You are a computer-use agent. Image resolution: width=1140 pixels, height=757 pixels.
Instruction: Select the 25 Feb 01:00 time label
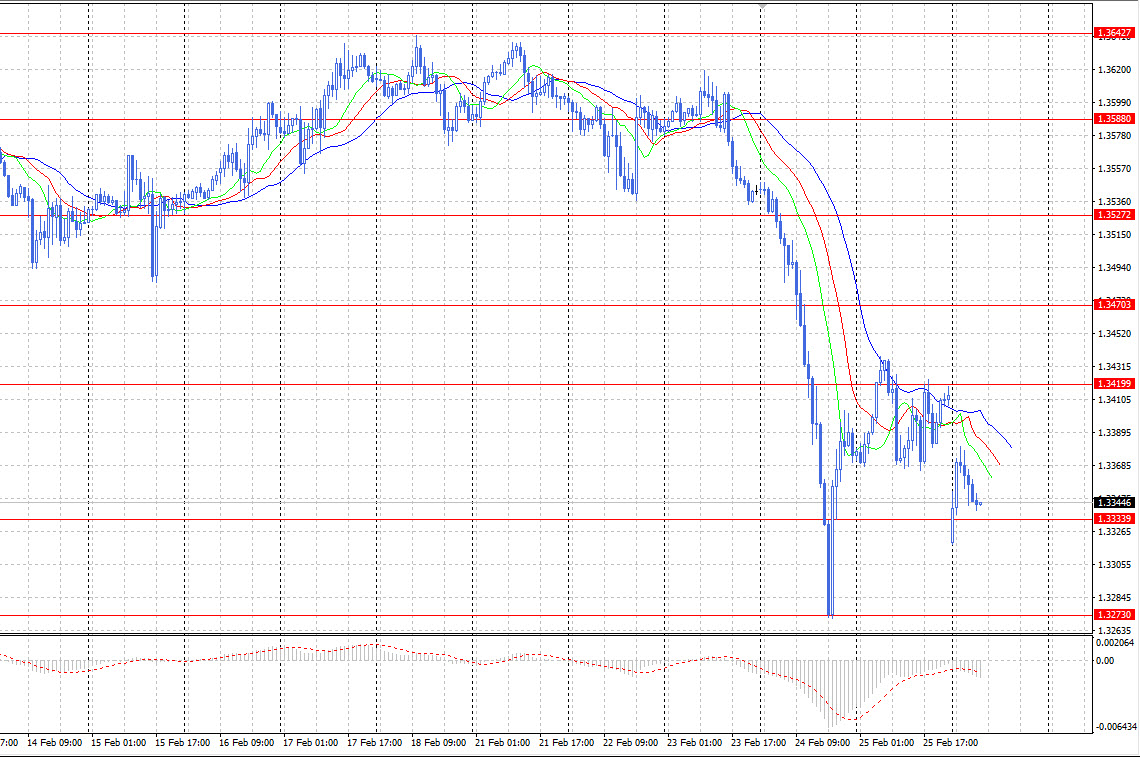pos(886,742)
